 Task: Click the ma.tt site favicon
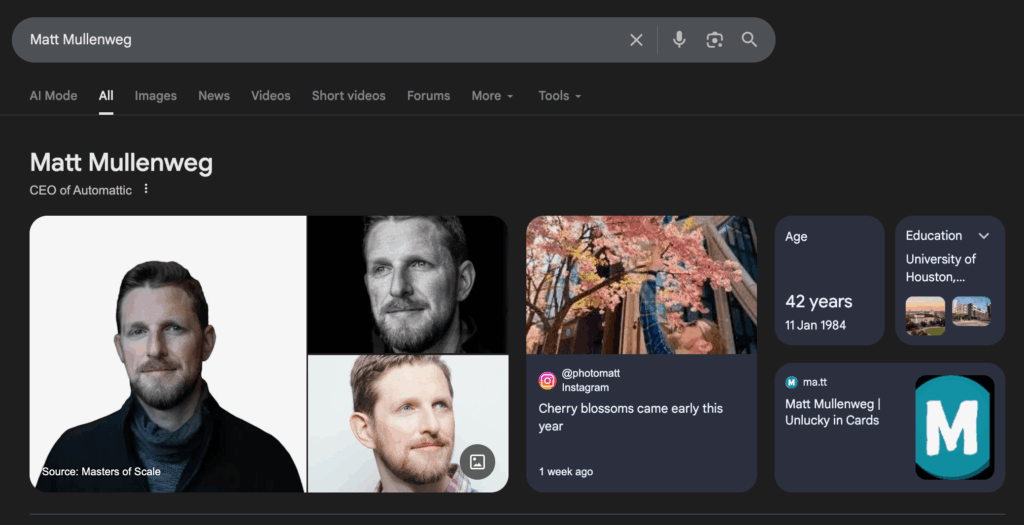click(791, 382)
